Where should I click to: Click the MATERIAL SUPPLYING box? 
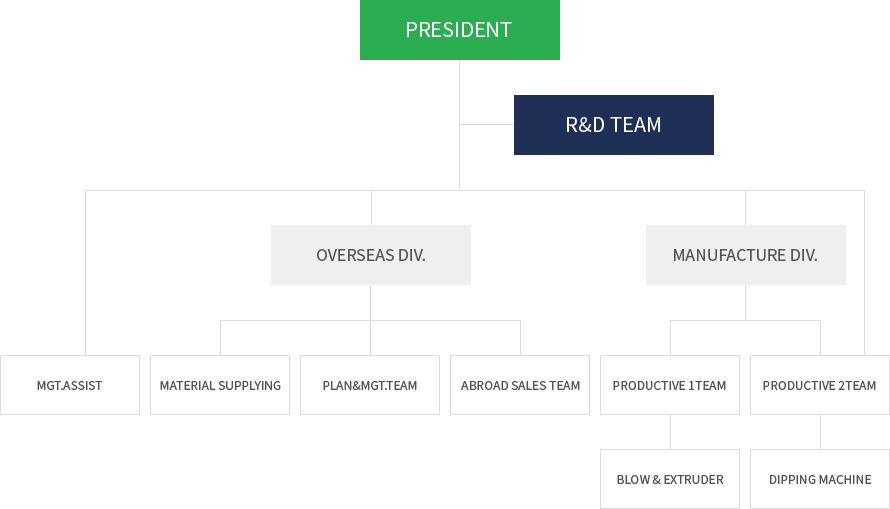pyautogui.click(x=220, y=385)
